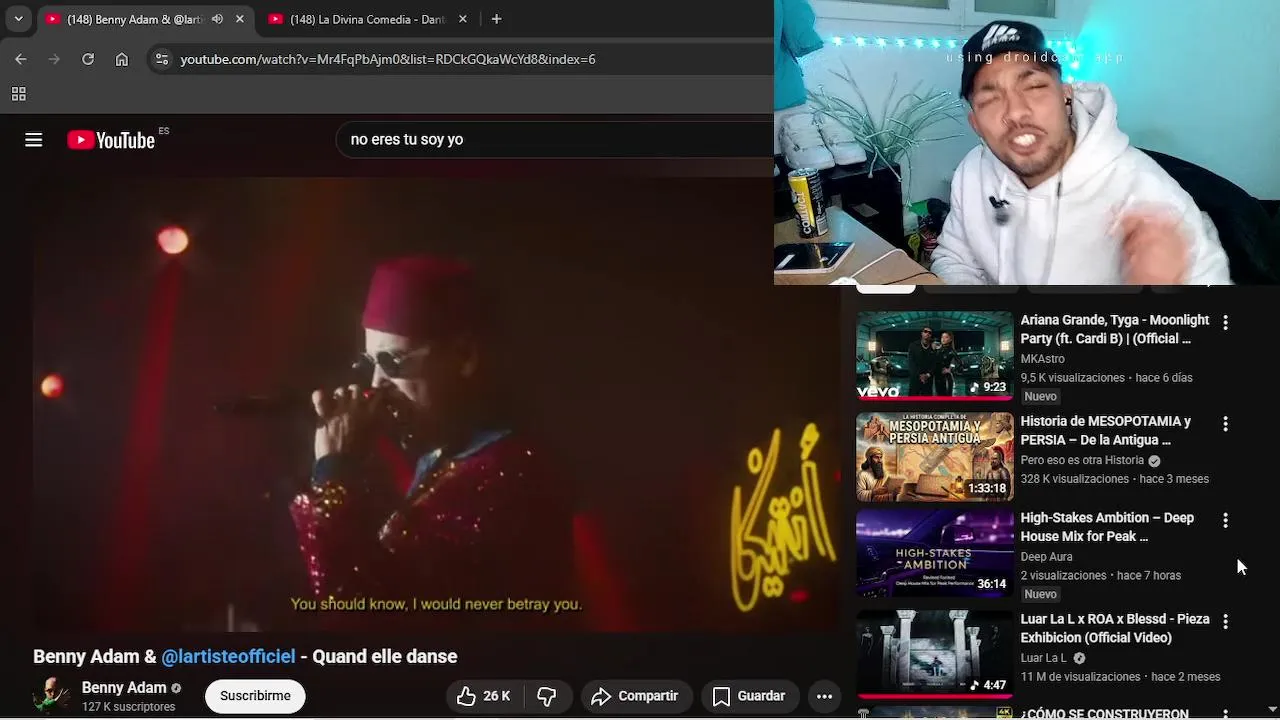Open Pero eso es otra Historia channel
The width and height of the screenshot is (1280, 720).
point(1082,460)
